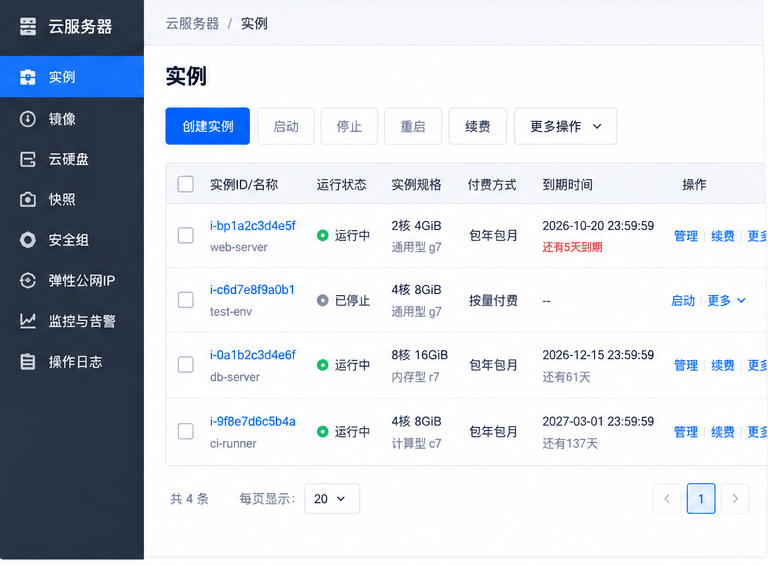Click grey stopped status dot for test-env
This screenshot has height=565, width=768.
tap(322, 300)
